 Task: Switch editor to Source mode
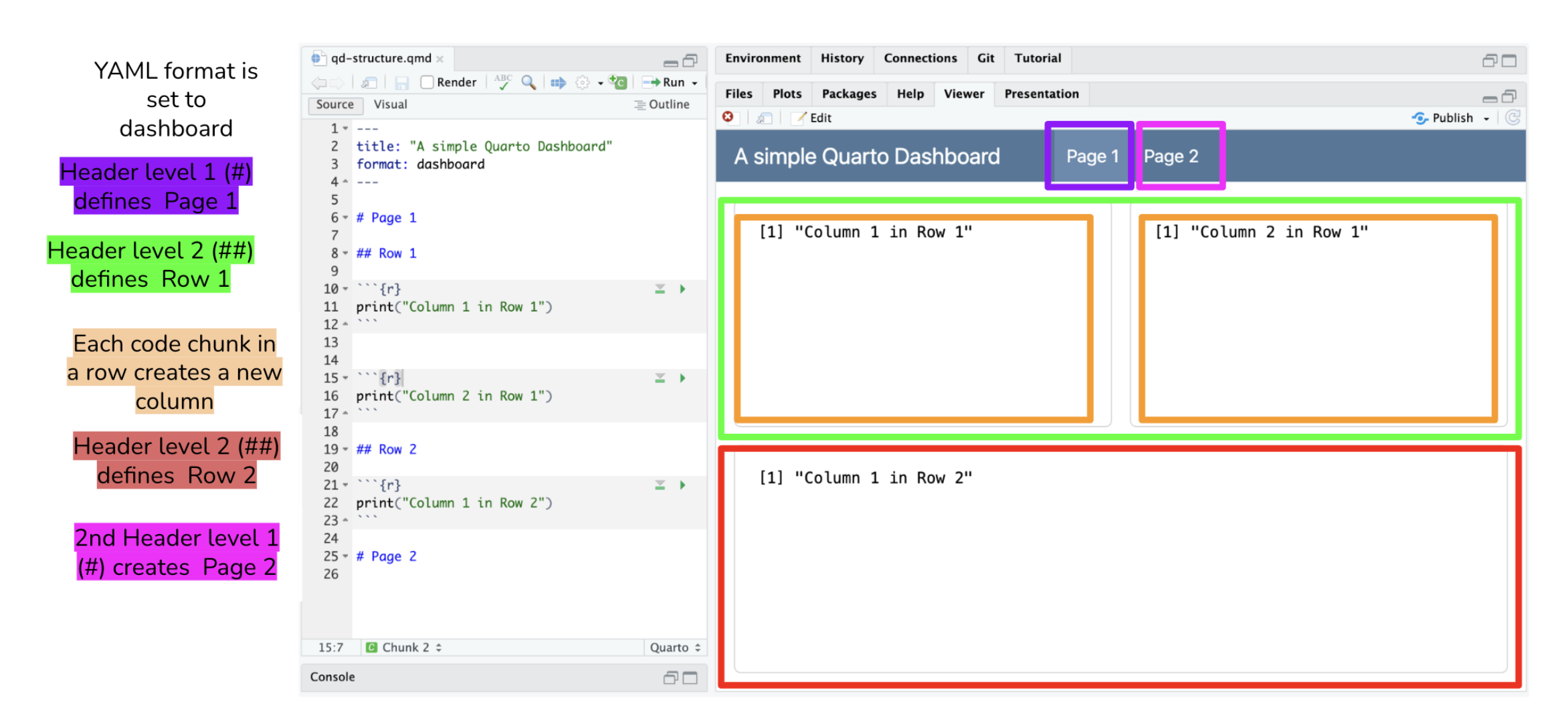tap(335, 104)
